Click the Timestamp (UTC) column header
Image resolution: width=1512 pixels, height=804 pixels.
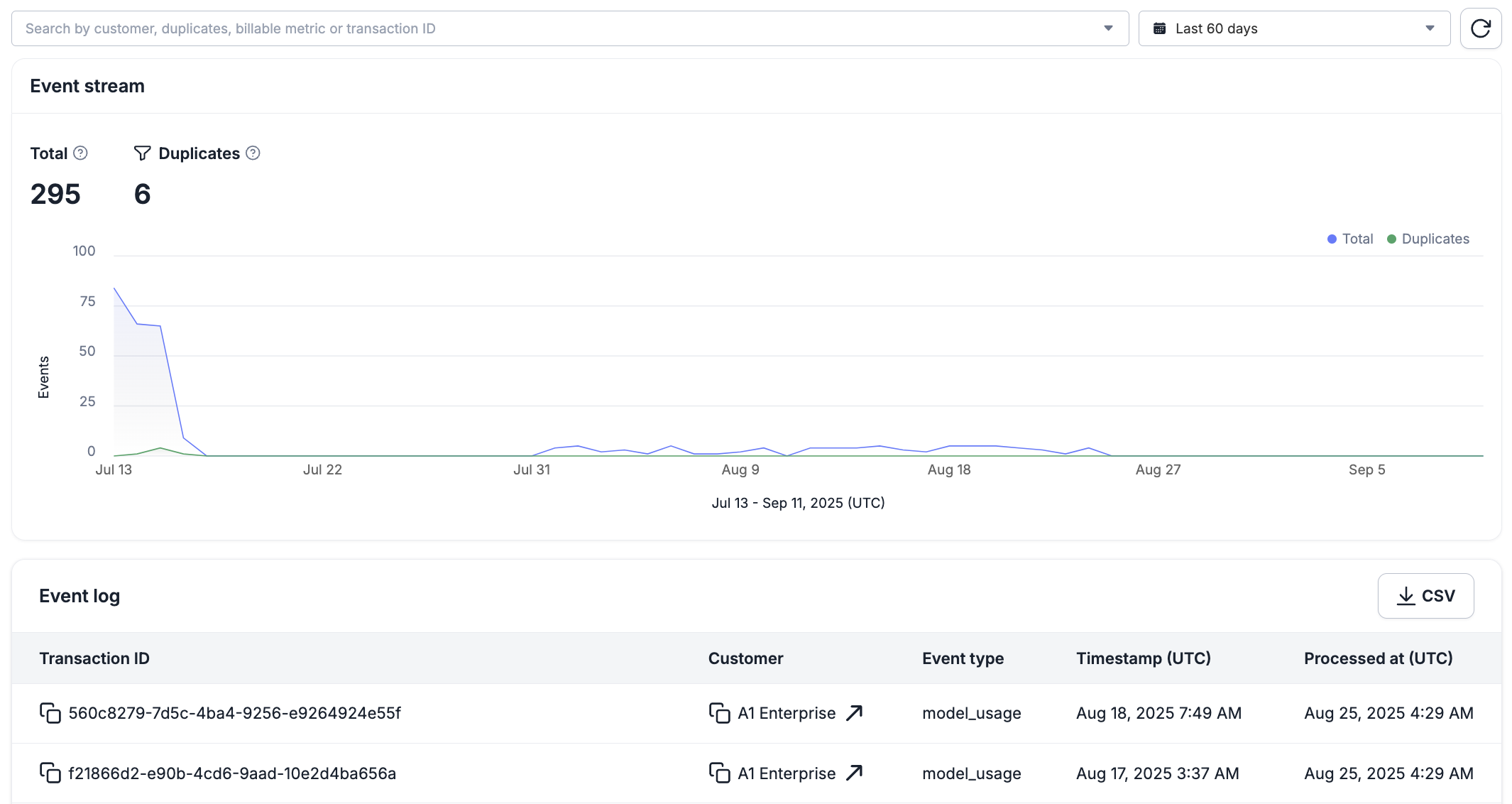tap(1143, 658)
